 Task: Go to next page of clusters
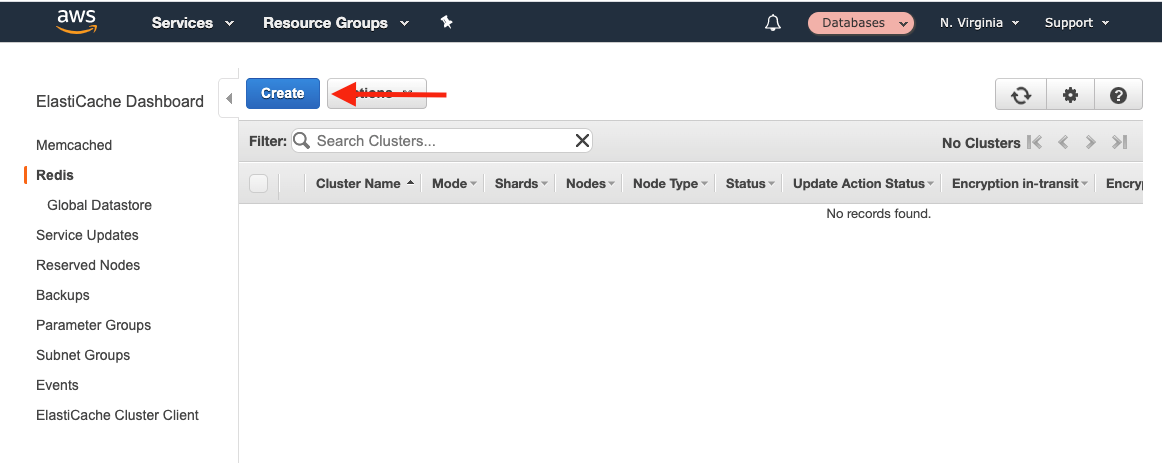(x=1090, y=142)
